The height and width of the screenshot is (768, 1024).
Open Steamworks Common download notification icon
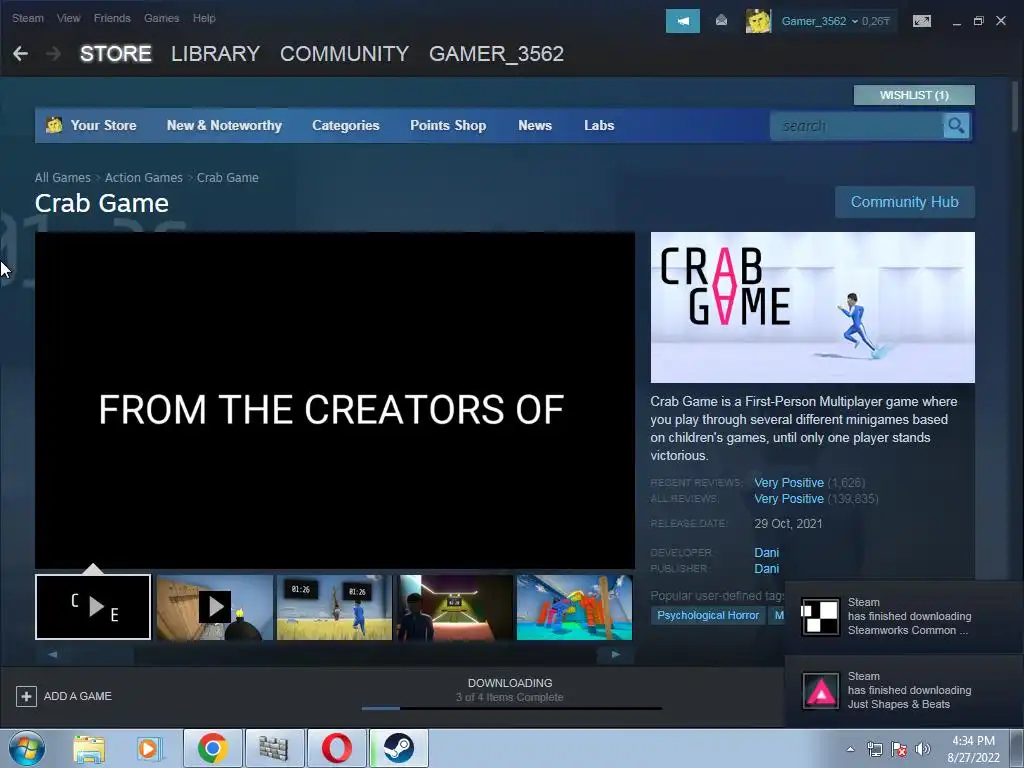tap(820, 616)
